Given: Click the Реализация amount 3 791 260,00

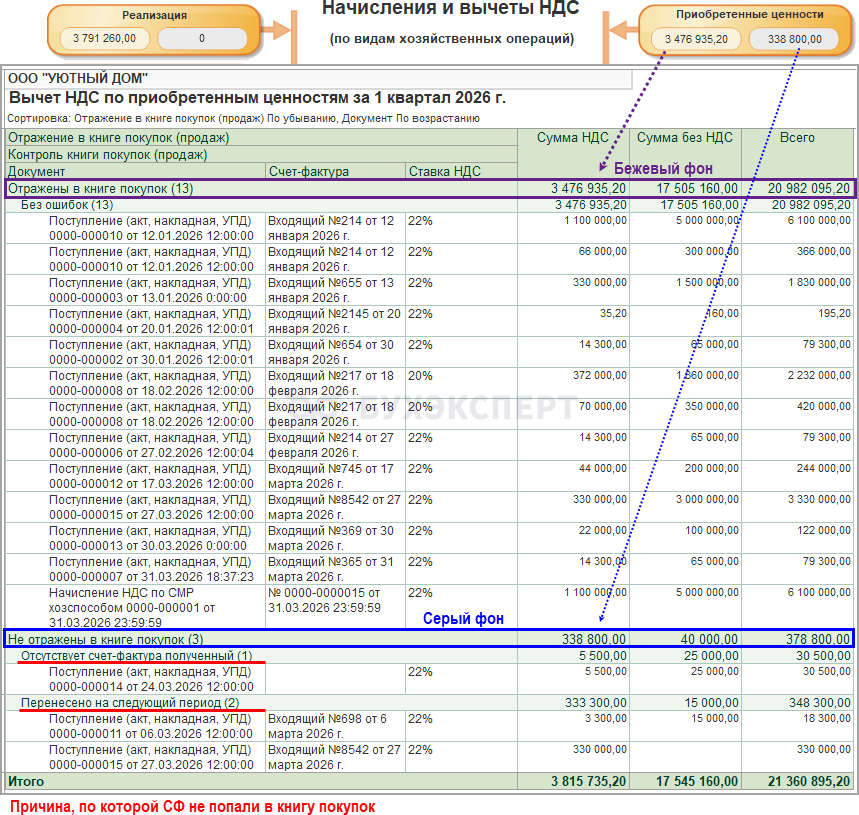Looking at the screenshot, I should [x=104, y=38].
